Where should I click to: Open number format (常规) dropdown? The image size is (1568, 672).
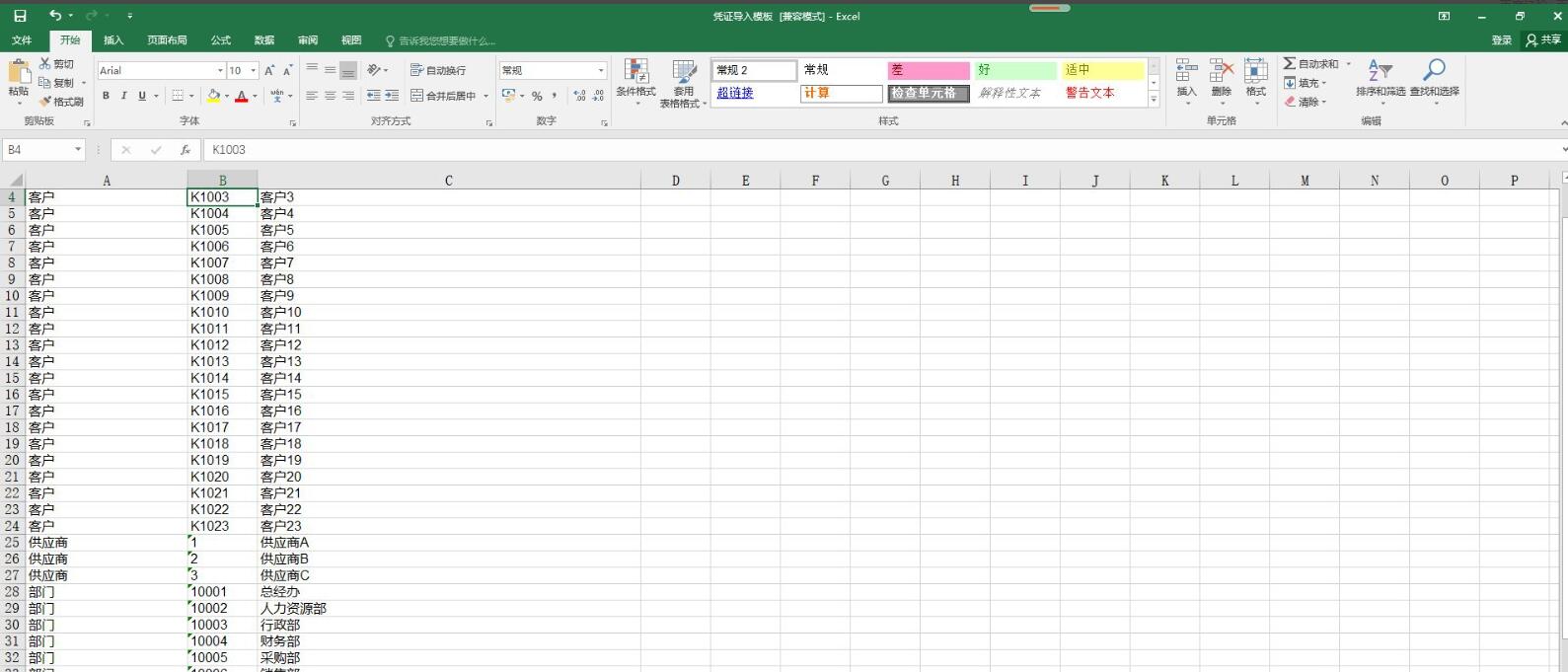coord(601,70)
